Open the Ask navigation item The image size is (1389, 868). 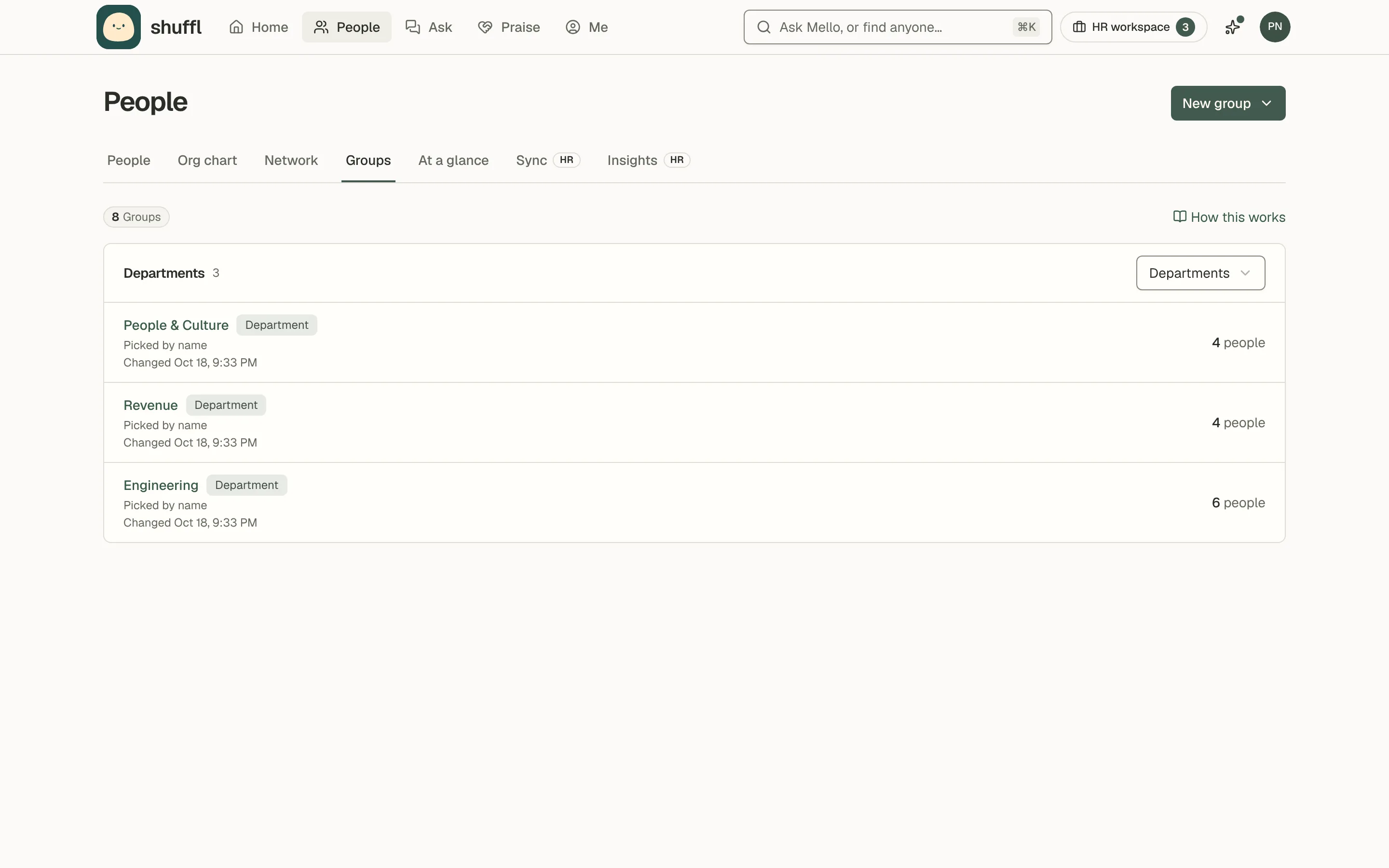429,27
